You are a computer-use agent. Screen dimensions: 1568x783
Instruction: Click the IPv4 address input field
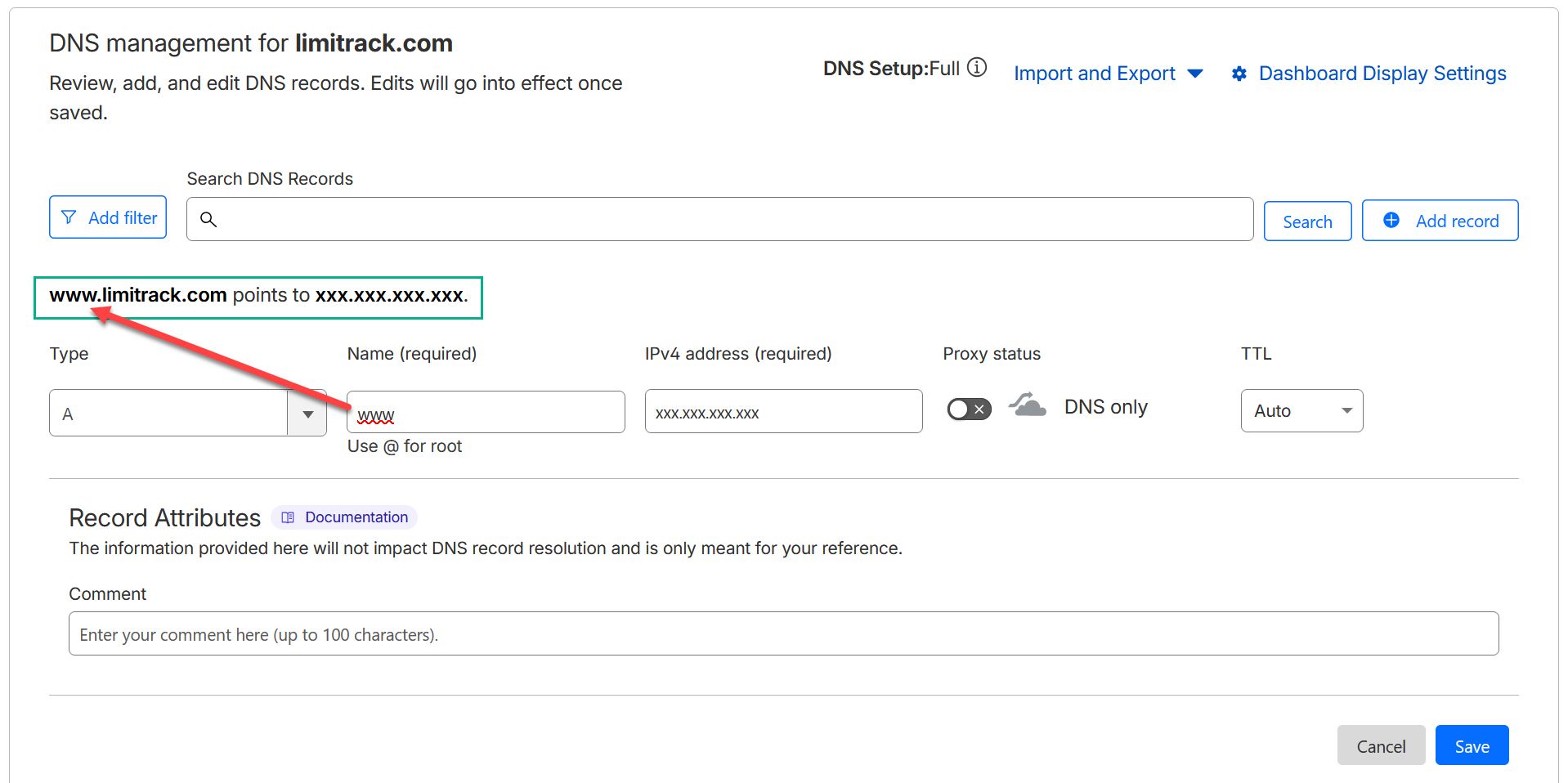783,412
